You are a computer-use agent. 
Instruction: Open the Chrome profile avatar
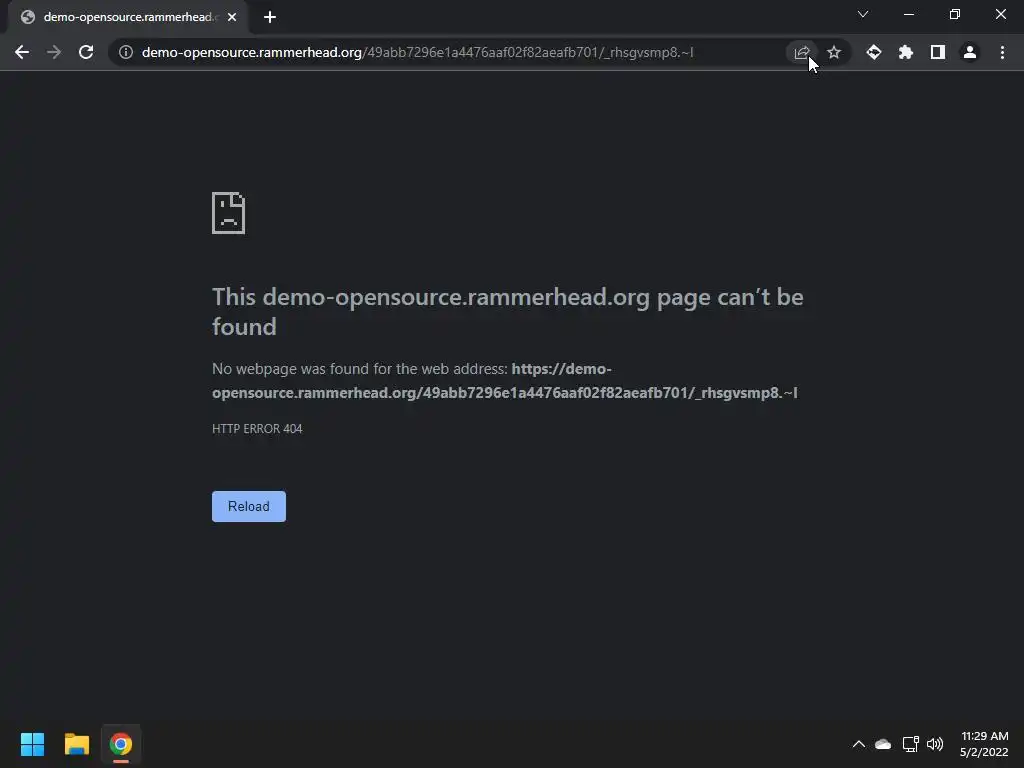click(x=970, y=52)
